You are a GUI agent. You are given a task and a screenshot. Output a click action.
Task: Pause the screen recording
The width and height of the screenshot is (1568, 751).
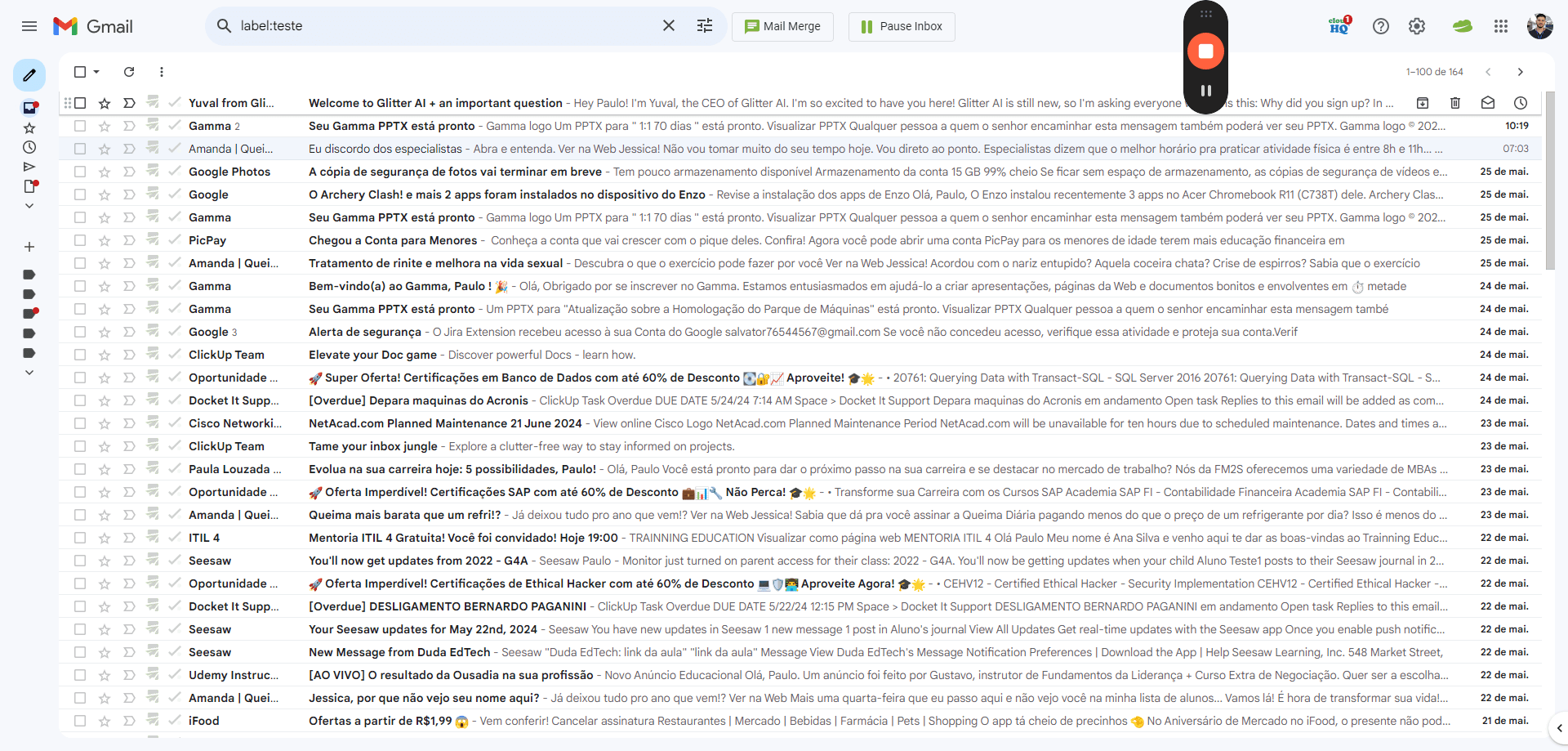1205,91
